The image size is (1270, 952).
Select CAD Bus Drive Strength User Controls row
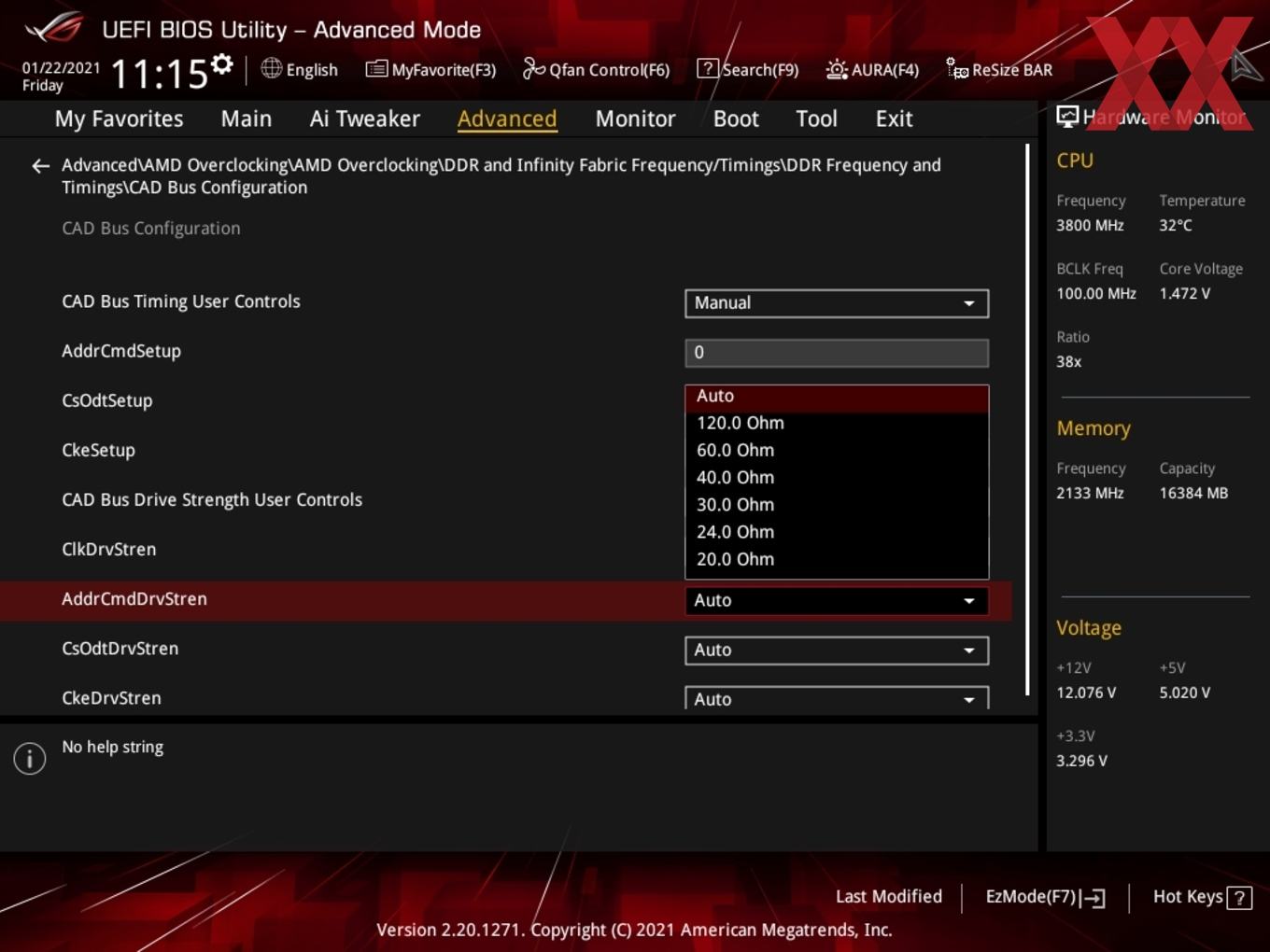(504, 499)
